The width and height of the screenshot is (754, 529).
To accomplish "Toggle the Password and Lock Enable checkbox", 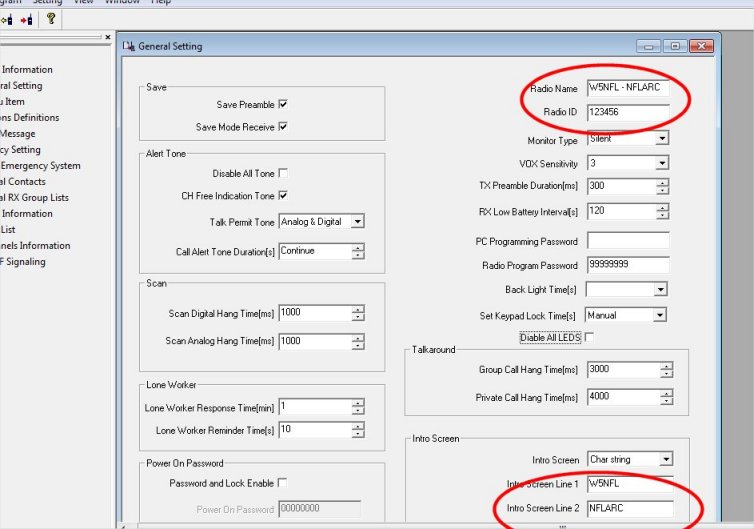I will (283, 483).
